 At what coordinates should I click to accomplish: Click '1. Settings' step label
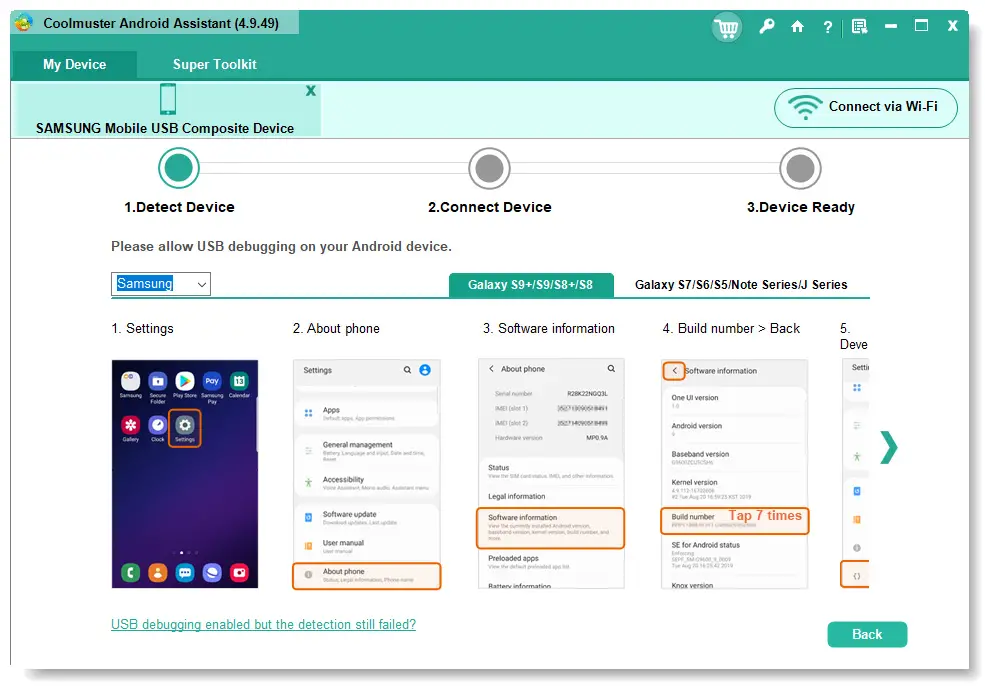click(143, 329)
